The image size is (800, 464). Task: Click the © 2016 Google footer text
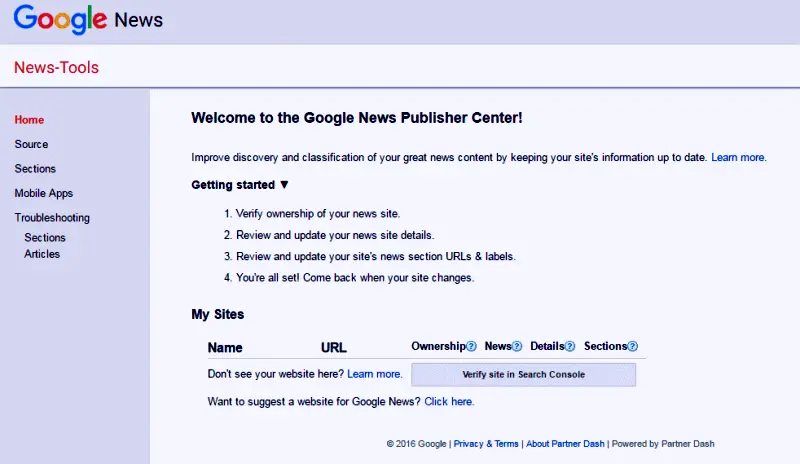pyautogui.click(x=416, y=444)
